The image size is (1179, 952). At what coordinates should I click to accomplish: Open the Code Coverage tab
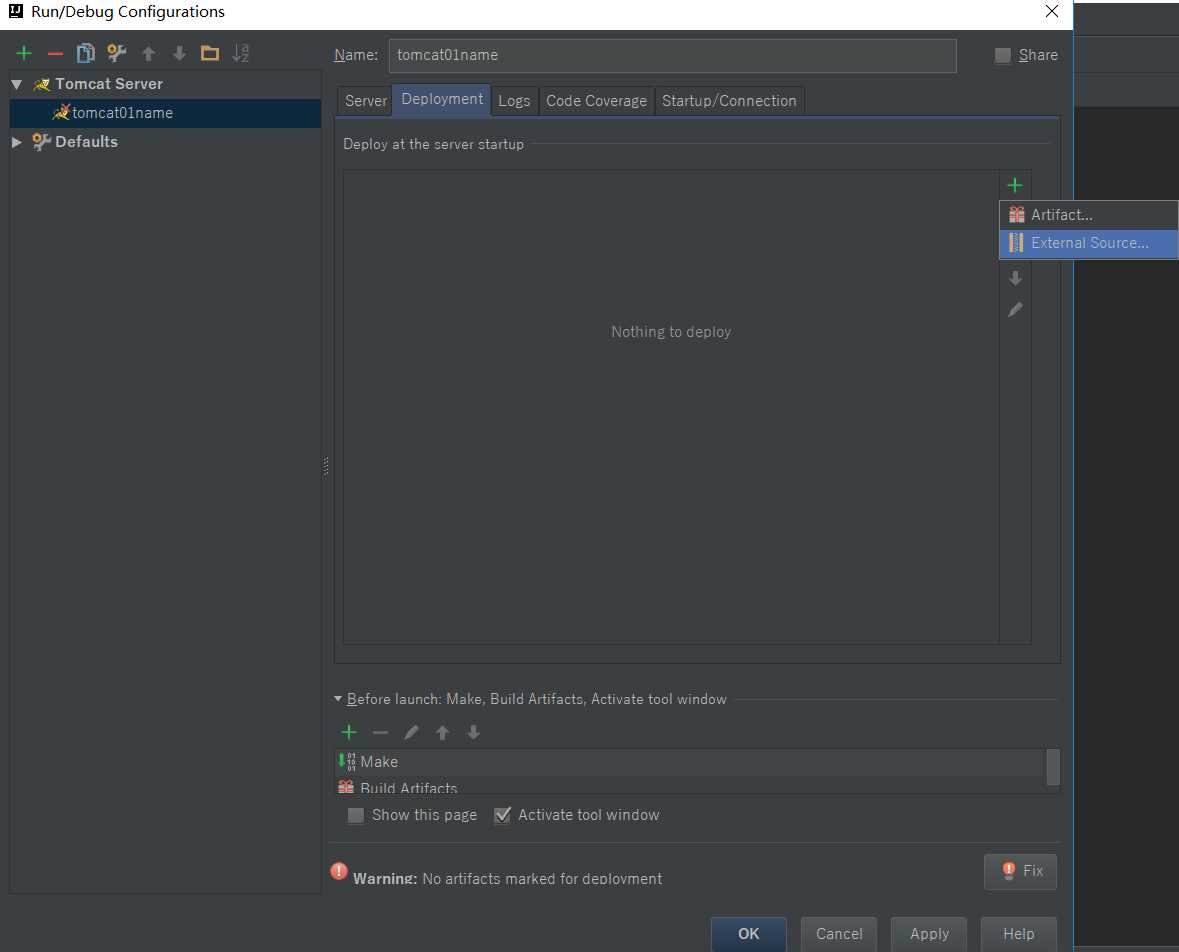pos(596,101)
